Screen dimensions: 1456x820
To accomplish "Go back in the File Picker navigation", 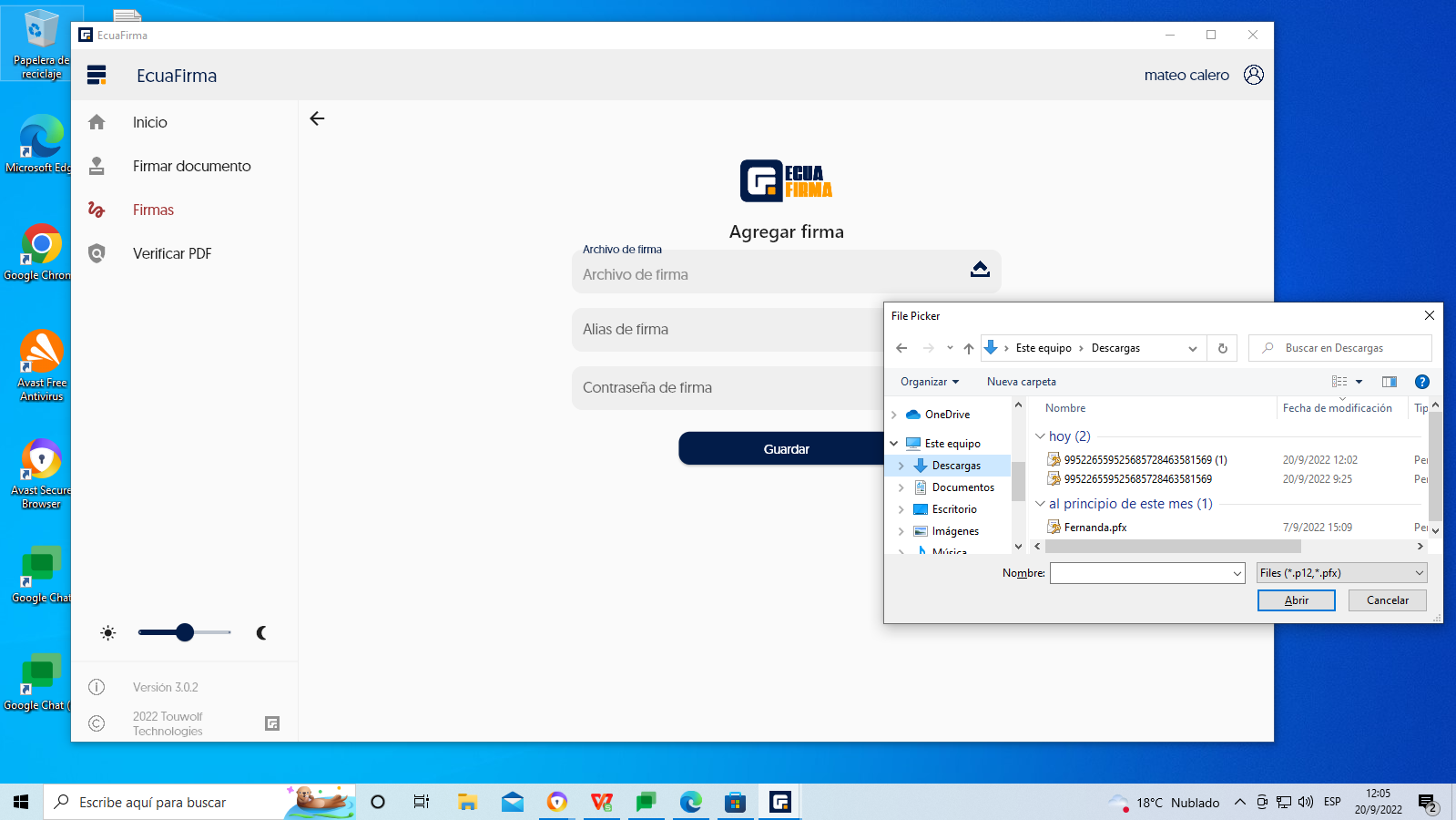I will point(901,348).
